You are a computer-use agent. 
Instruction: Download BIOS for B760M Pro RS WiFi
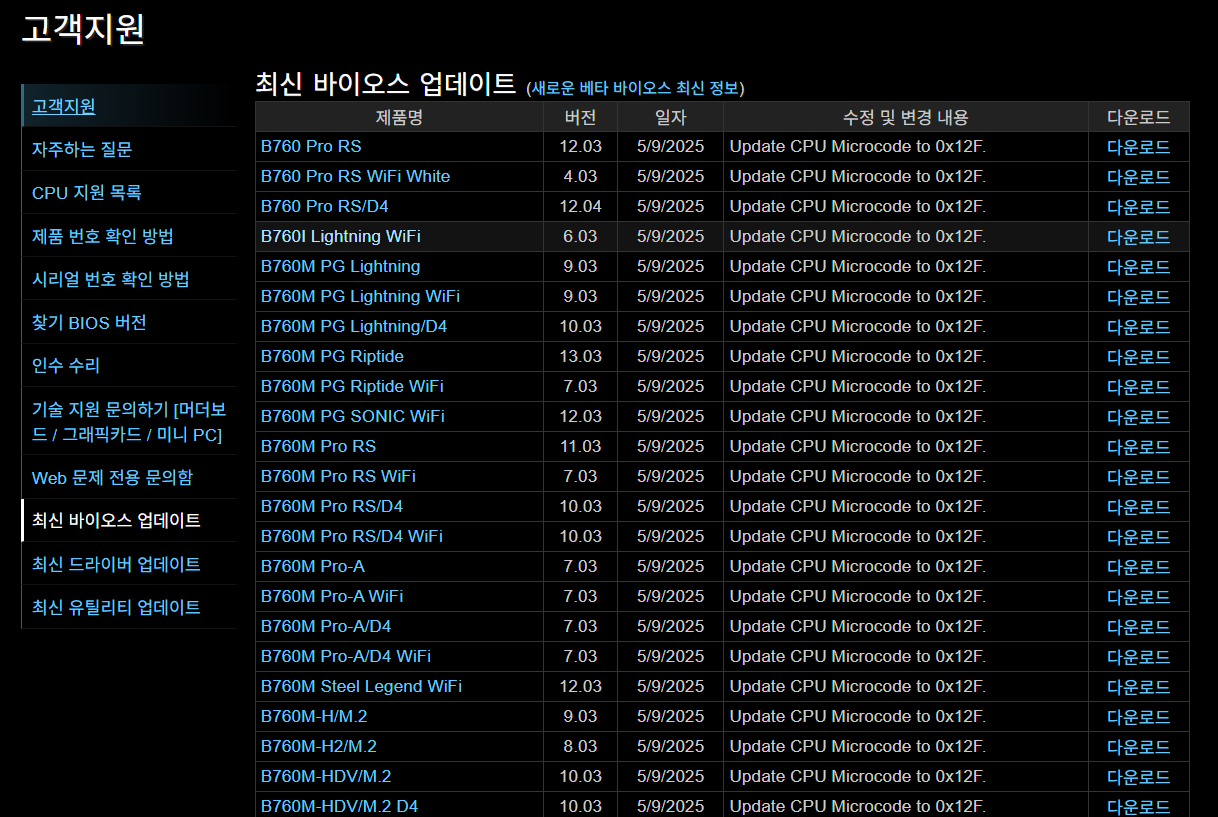point(1138,477)
